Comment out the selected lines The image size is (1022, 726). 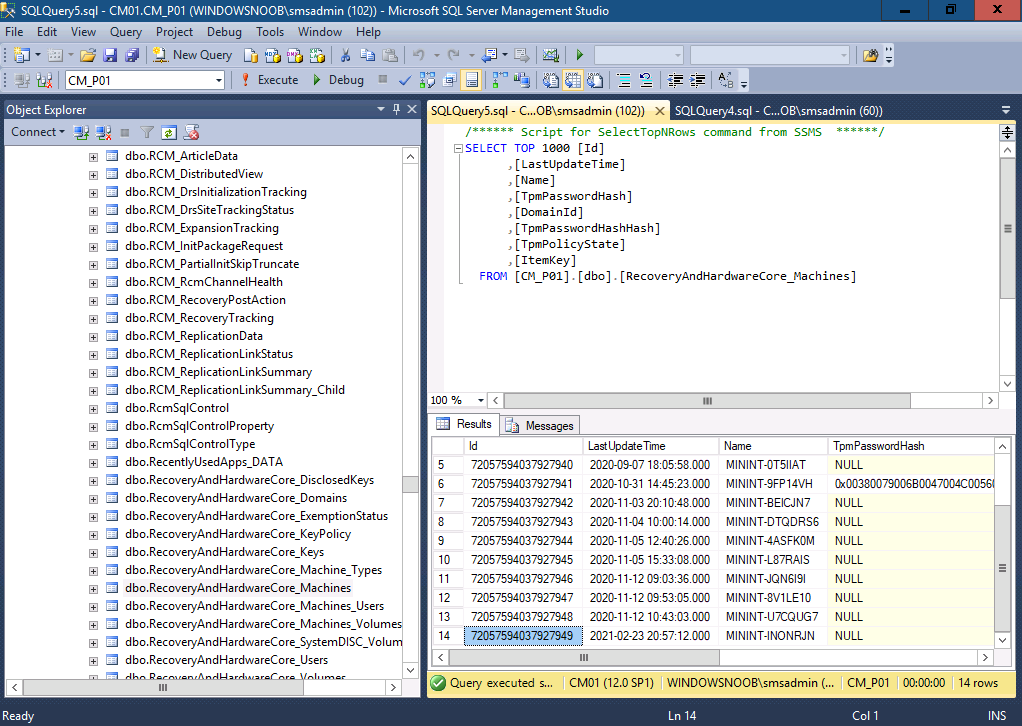click(624, 80)
